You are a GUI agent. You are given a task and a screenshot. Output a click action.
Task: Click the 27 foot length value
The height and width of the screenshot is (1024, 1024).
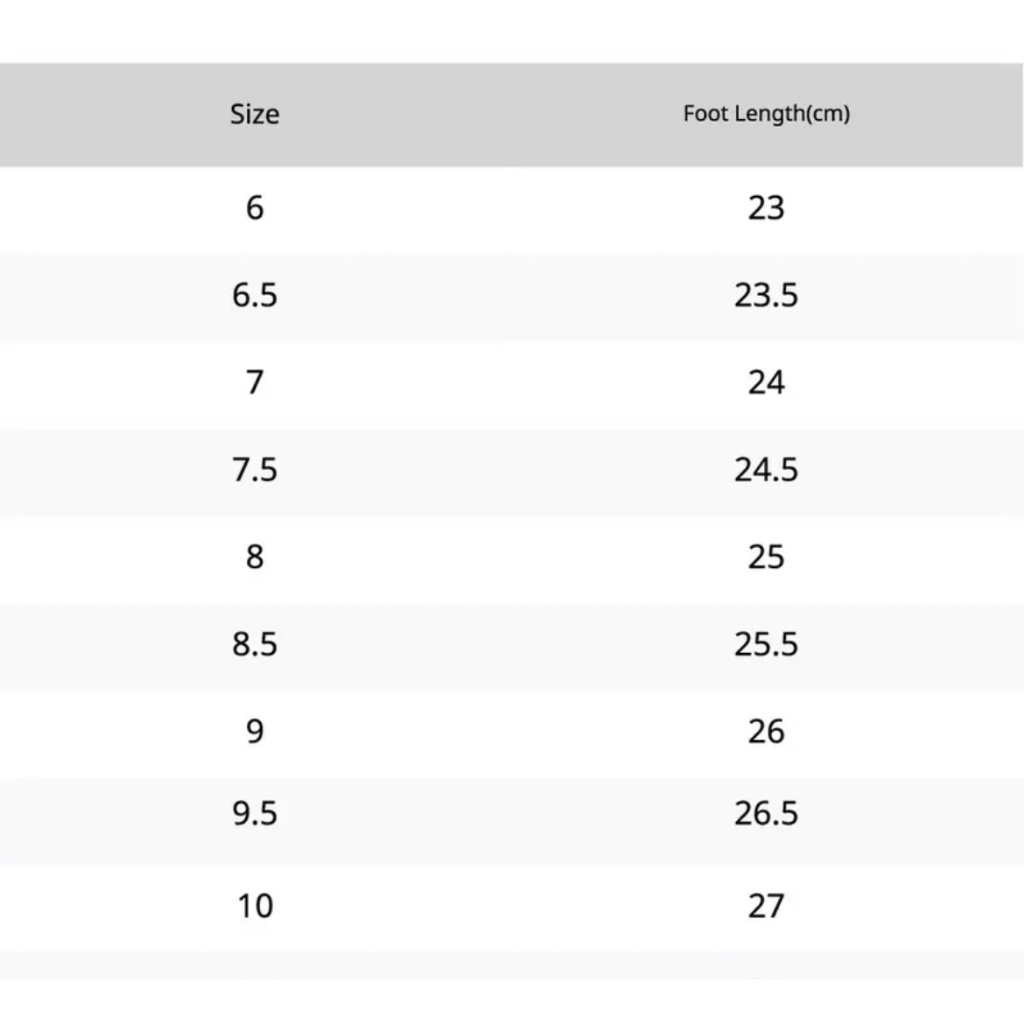coord(766,906)
